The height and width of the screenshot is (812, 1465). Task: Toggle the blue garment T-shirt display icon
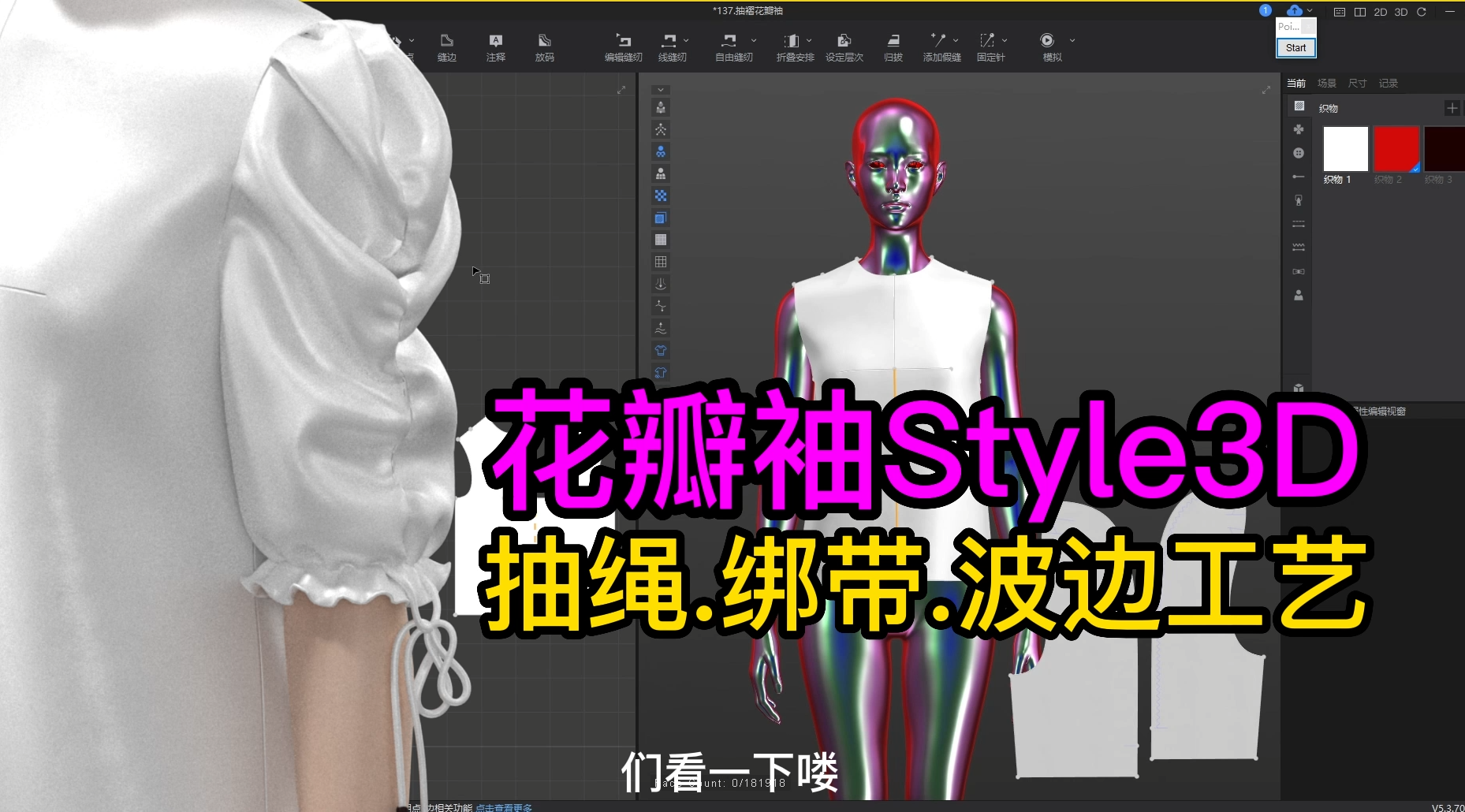pyautogui.click(x=661, y=351)
